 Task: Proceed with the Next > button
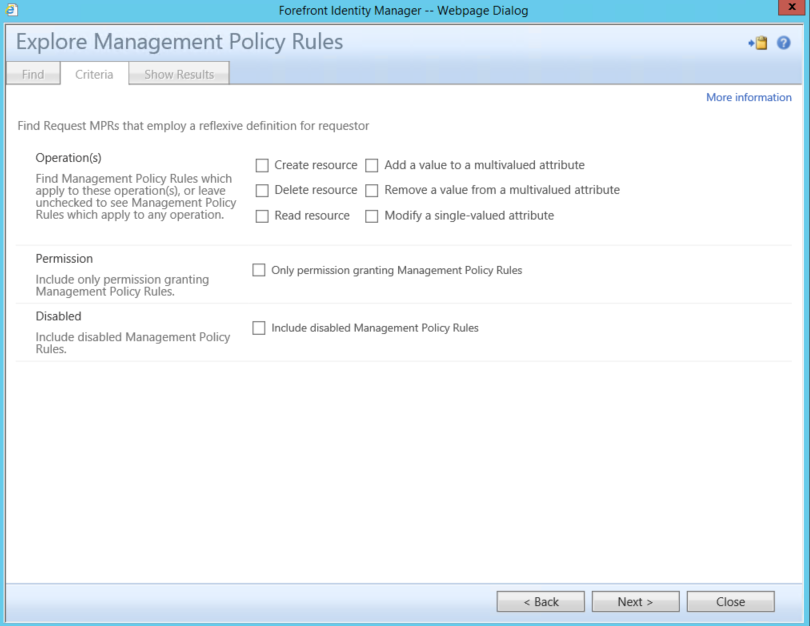click(635, 602)
